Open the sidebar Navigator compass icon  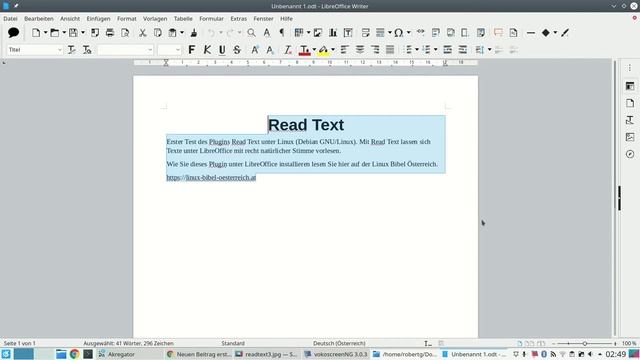point(630,154)
